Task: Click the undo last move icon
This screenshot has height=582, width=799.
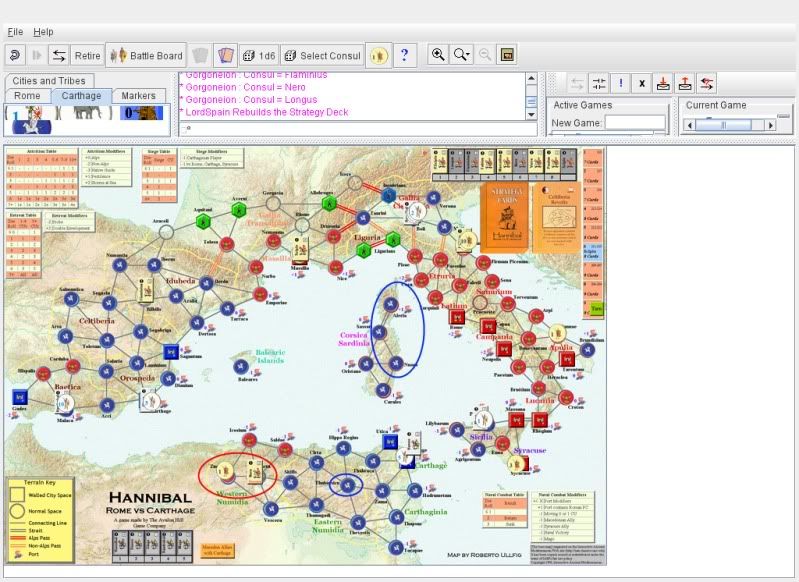Action: point(15,55)
